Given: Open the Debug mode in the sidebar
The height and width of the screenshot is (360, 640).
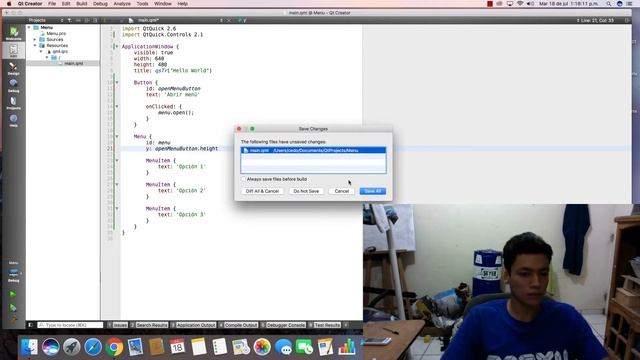Looking at the screenshot, I should [13, 85].
